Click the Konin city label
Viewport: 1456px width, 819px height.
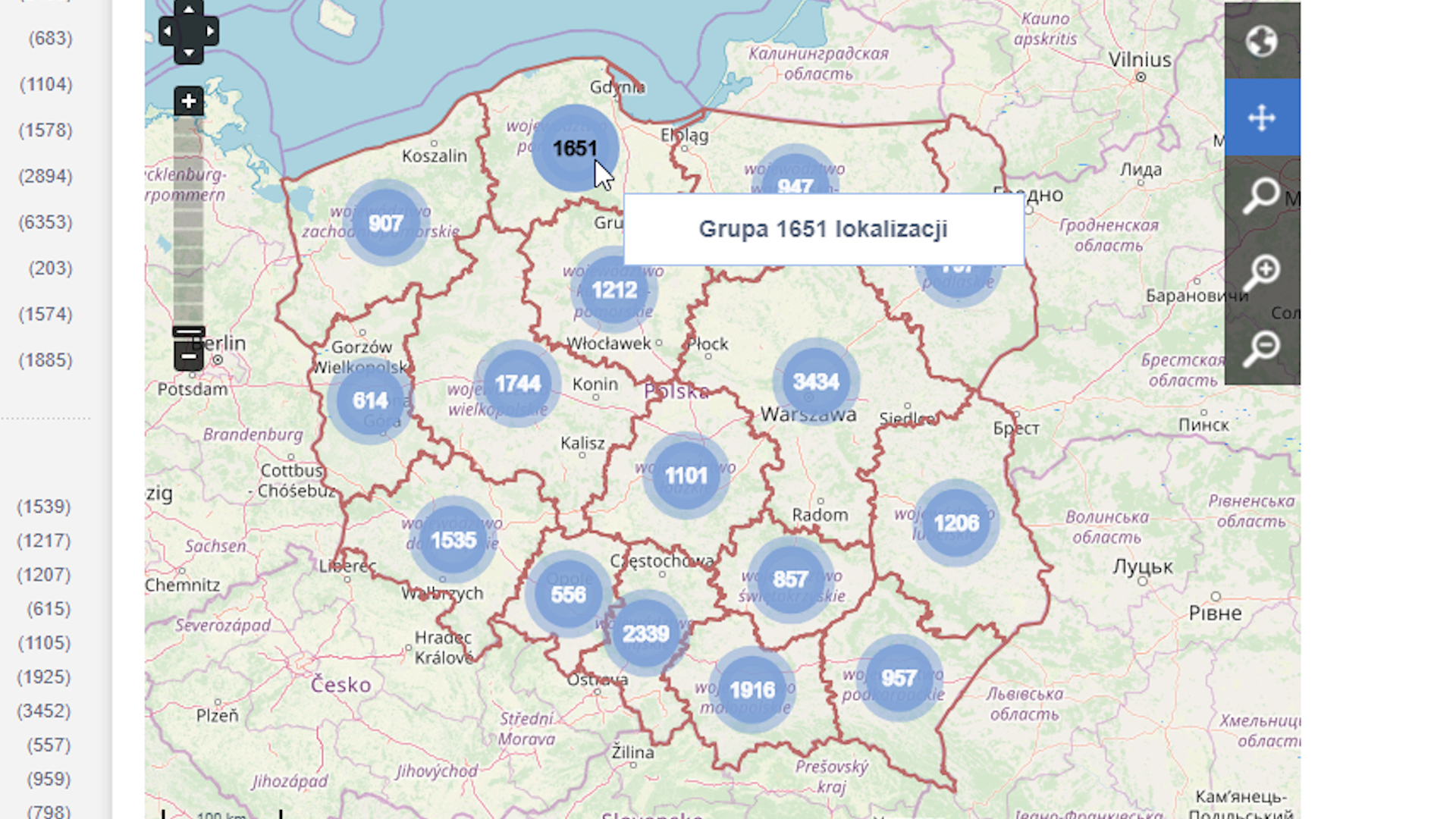[x=595, y=384]
